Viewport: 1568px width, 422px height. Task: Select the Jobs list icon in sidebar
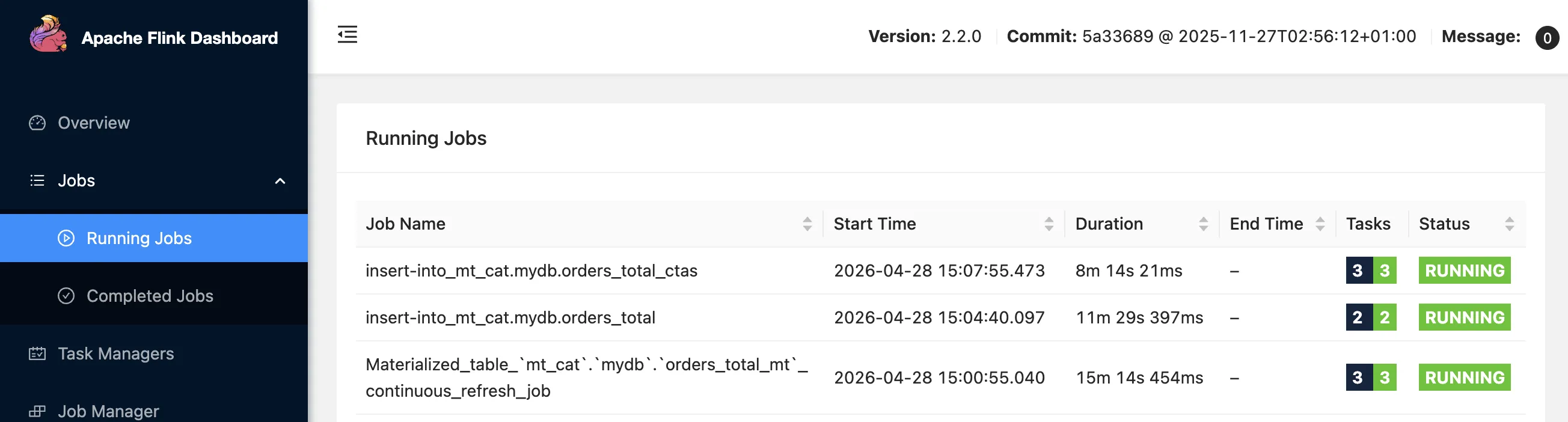click(37, 180)
